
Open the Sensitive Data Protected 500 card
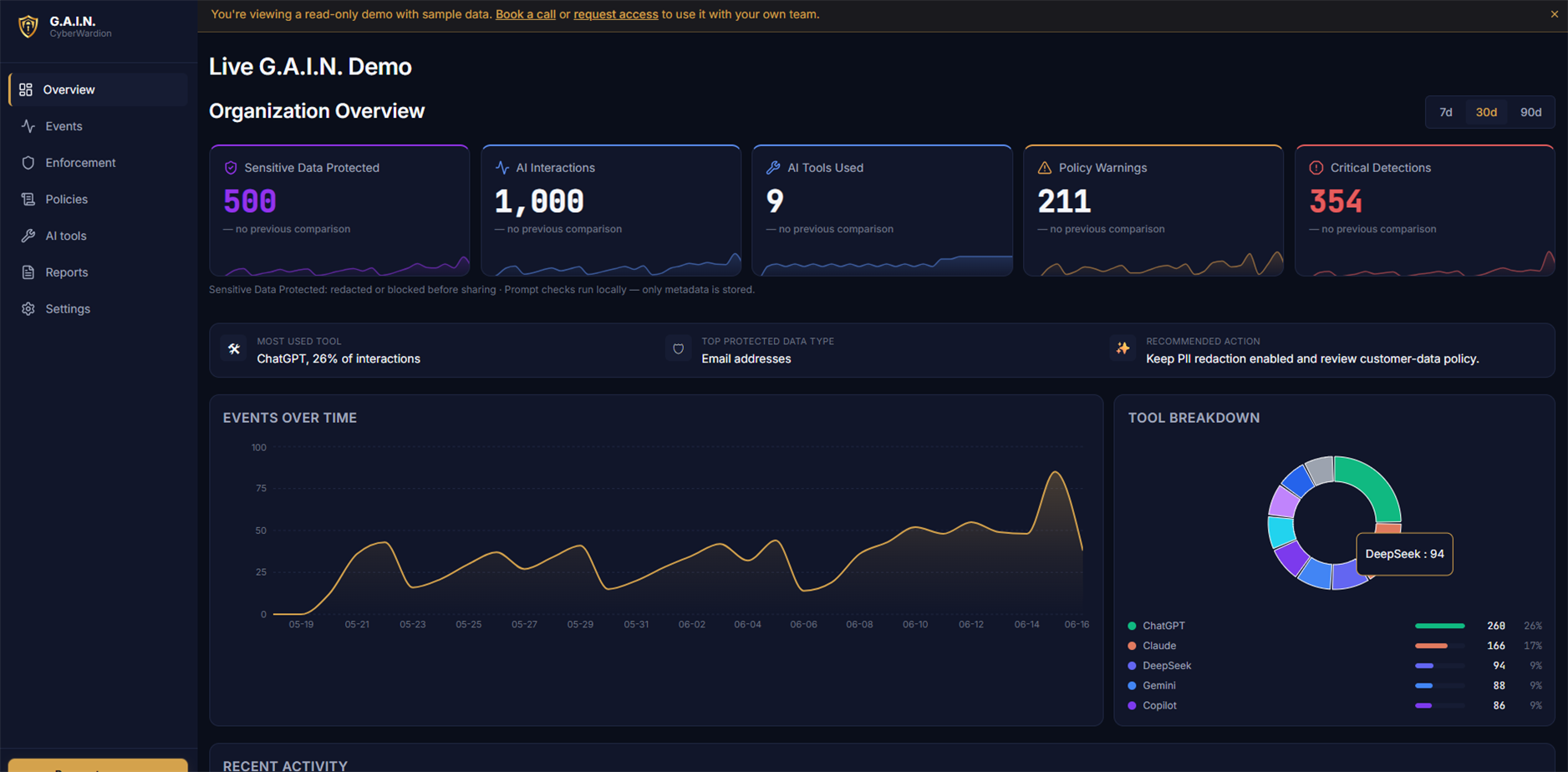pyautogui.click(x=339, y=211)
